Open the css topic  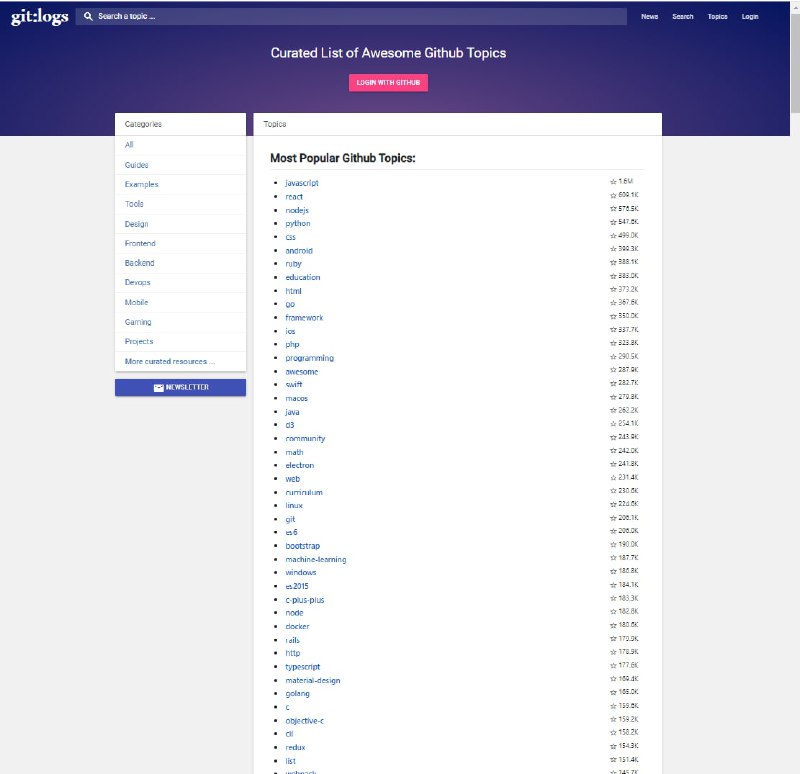tap(290, 237)
